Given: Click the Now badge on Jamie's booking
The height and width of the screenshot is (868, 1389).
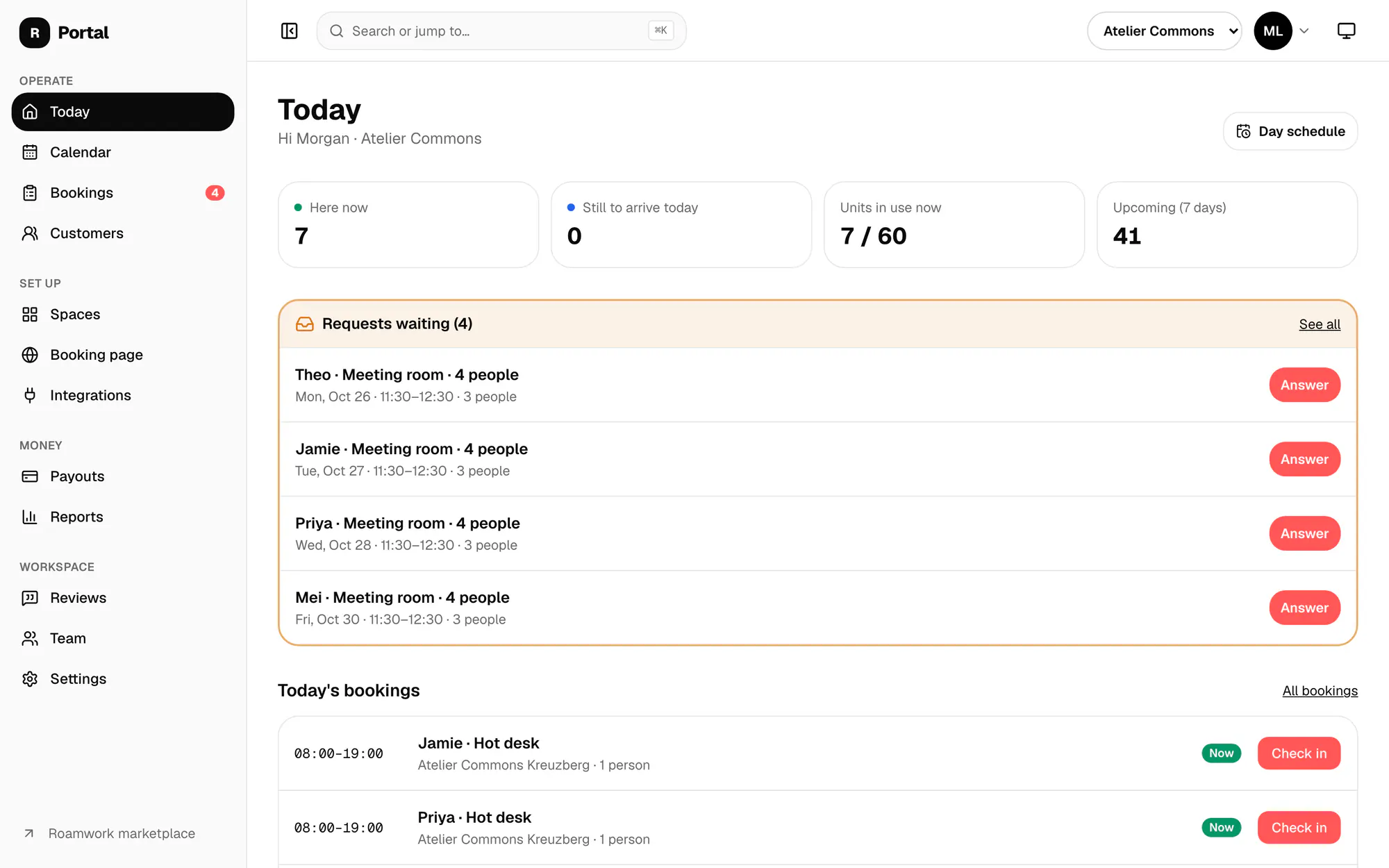Looking at the screenshot, I should click(x=1221, y=753).
